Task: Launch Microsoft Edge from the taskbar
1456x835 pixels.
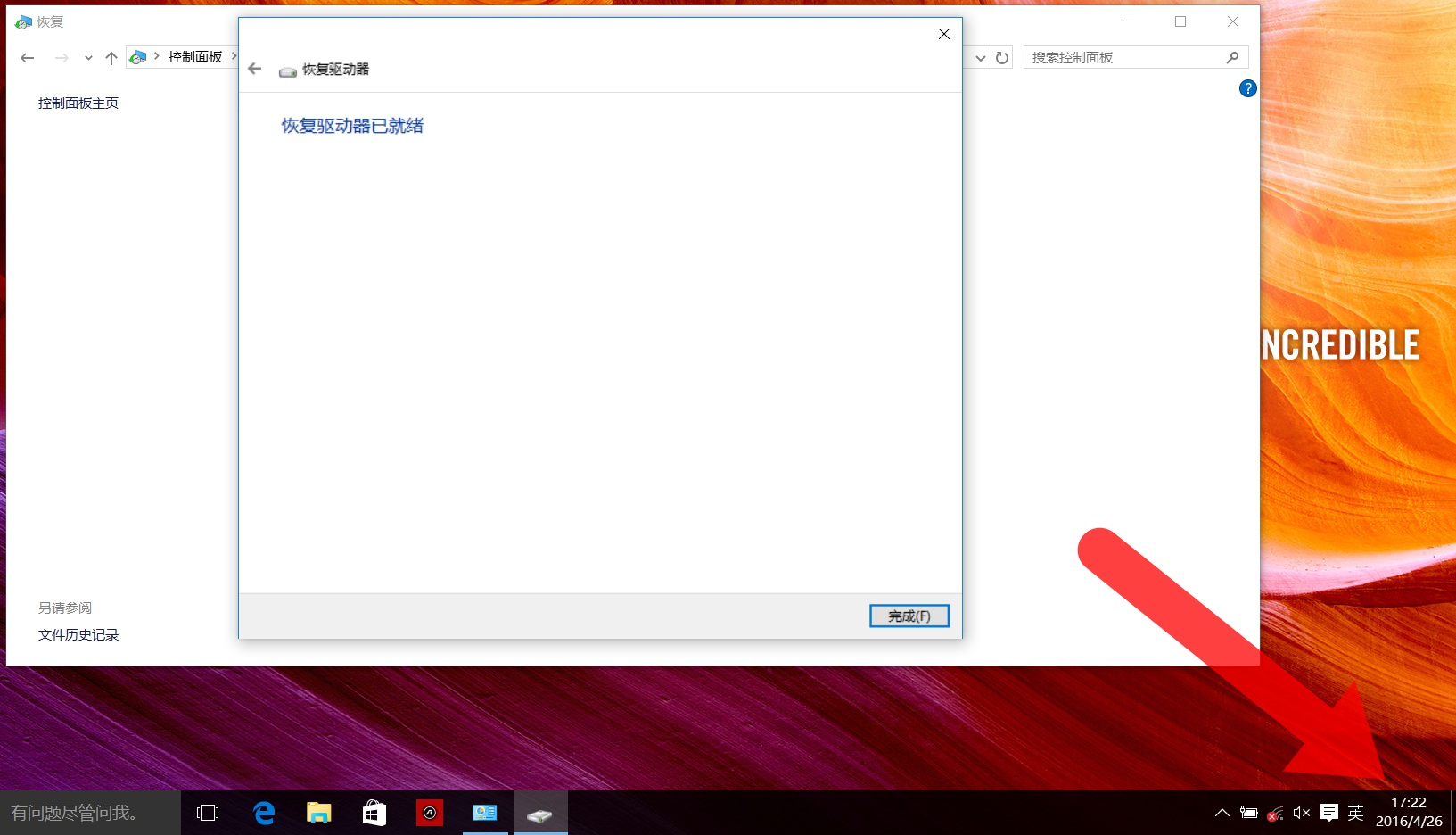Action: (x=263, y=812)
